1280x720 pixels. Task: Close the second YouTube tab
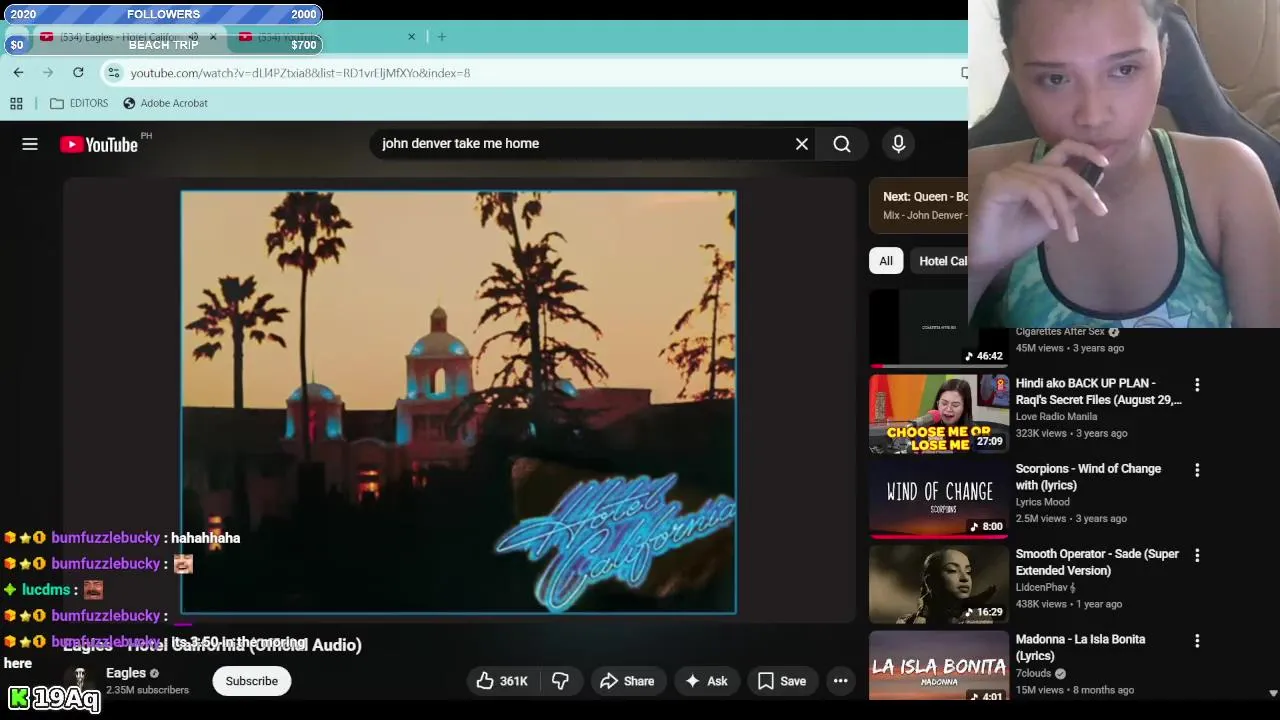pyautogui.click(x=411, y=37)
